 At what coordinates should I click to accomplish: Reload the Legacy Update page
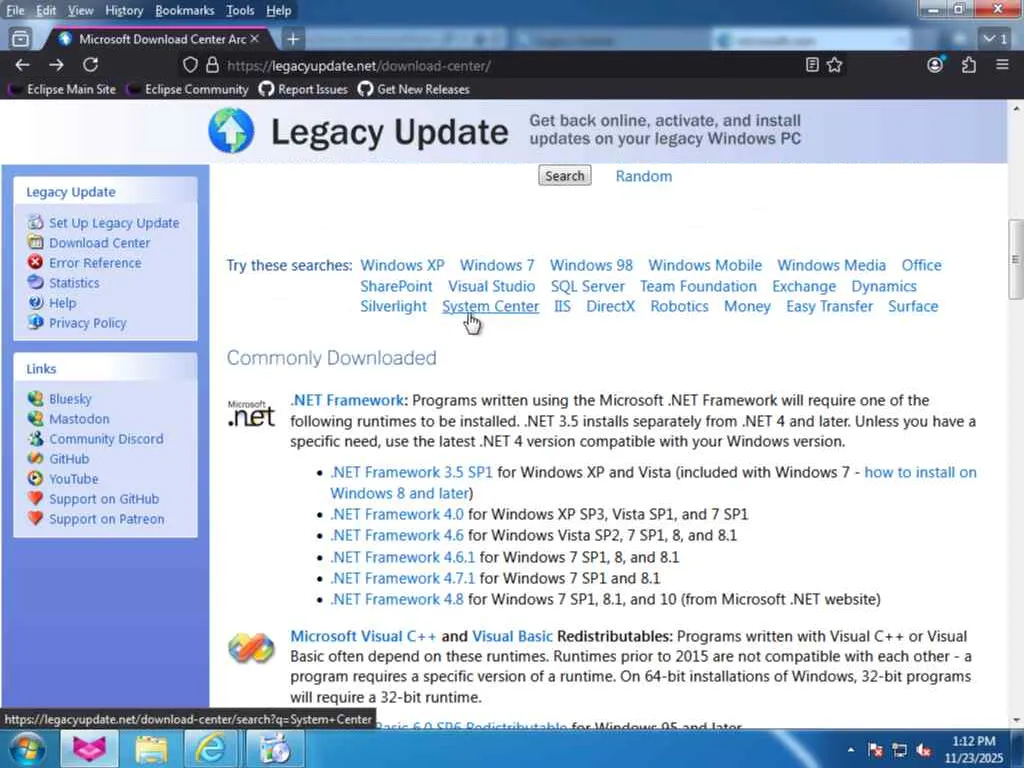[x=90, y=65]
